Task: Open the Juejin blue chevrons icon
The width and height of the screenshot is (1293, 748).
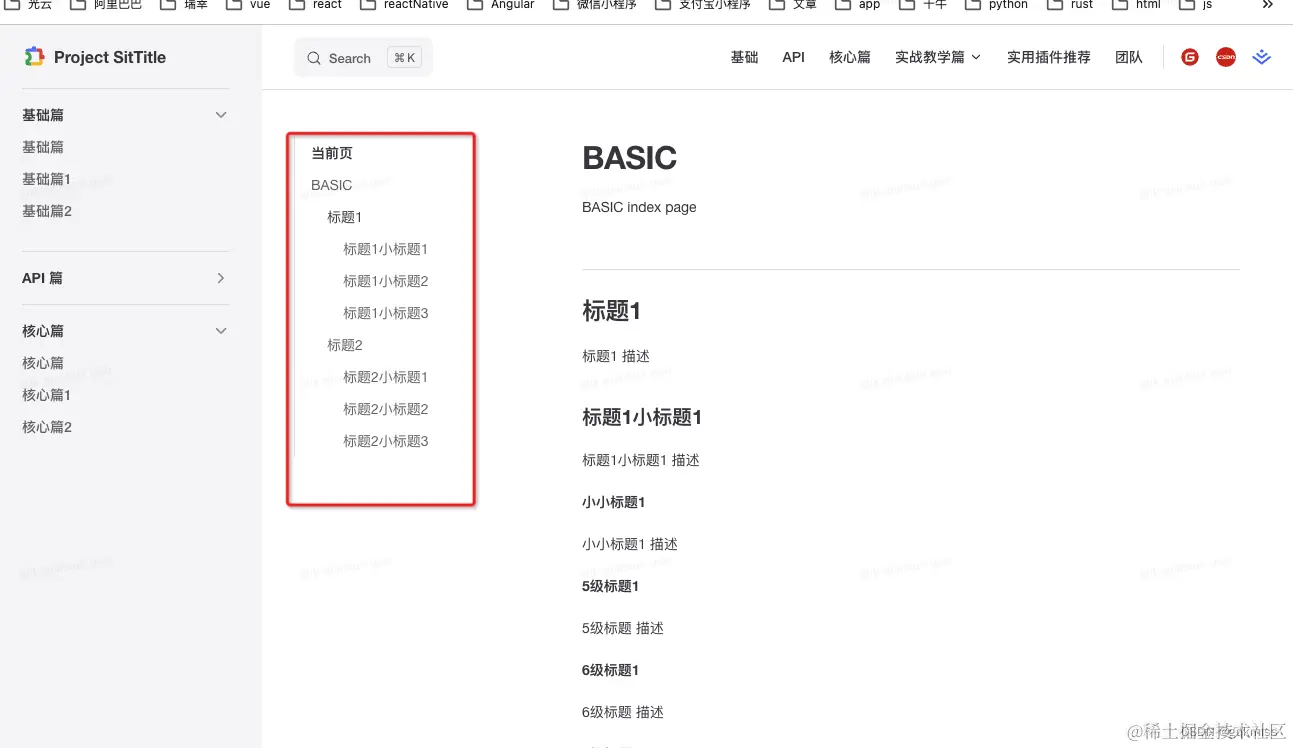Action: 1262,57
